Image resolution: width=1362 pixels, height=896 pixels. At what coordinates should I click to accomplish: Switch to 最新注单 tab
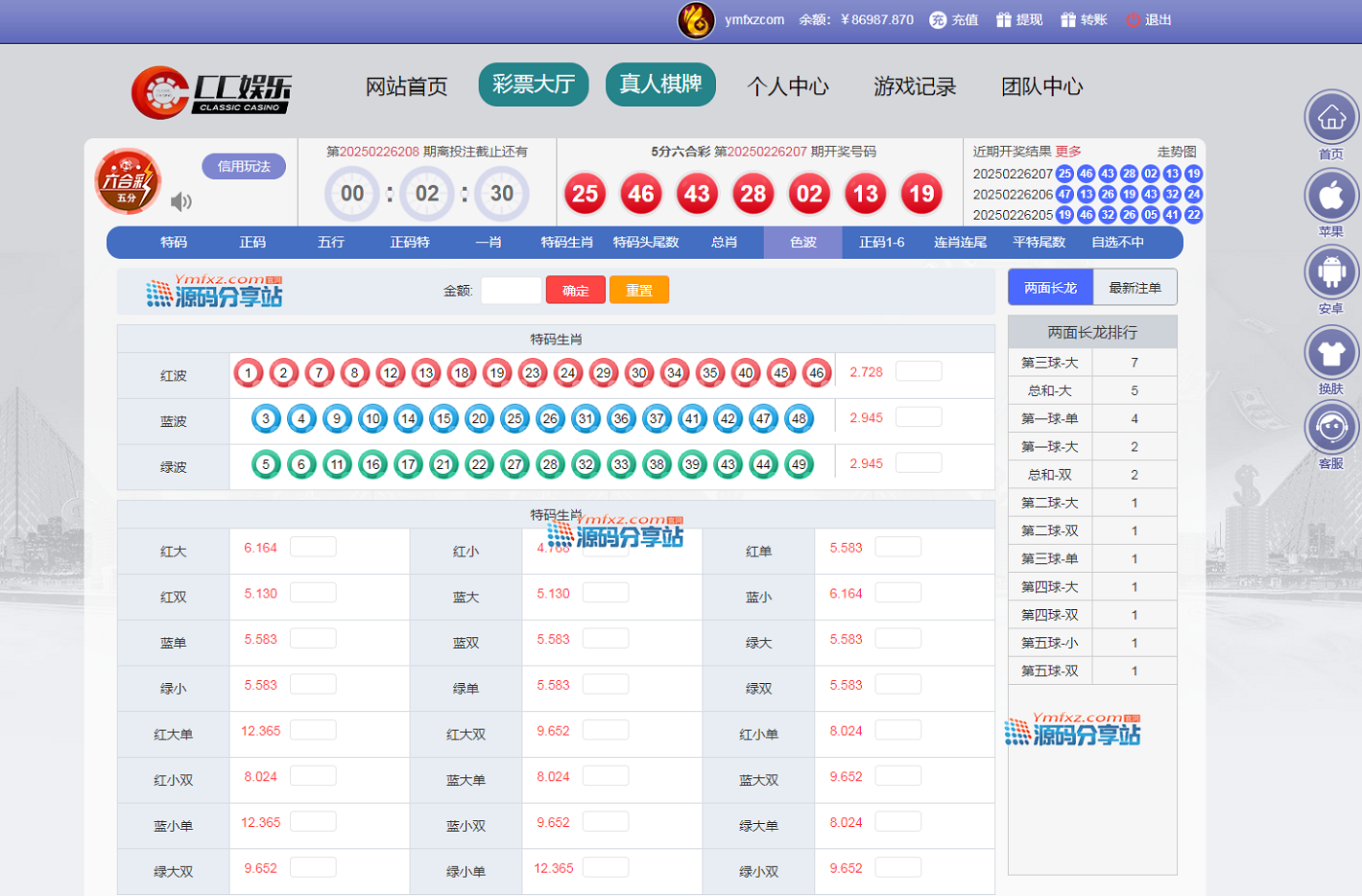click(1134, 288)
